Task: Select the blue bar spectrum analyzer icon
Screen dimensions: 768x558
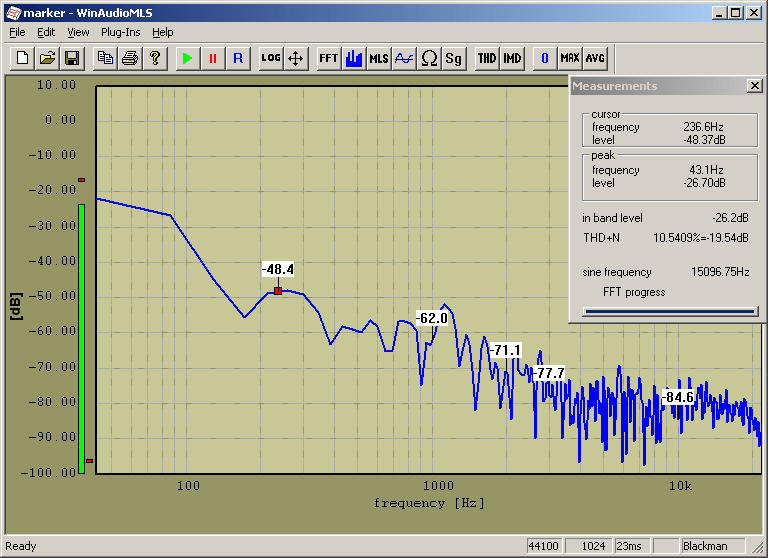Action: click(353, 58)
